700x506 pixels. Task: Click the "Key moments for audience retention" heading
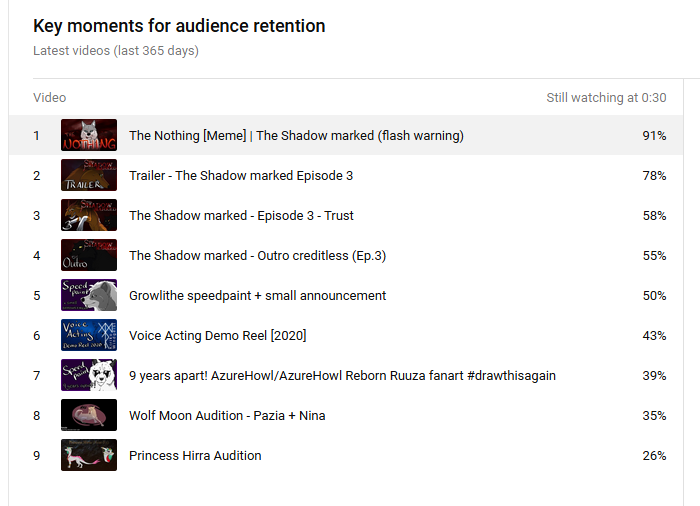(x=179, y=27)
